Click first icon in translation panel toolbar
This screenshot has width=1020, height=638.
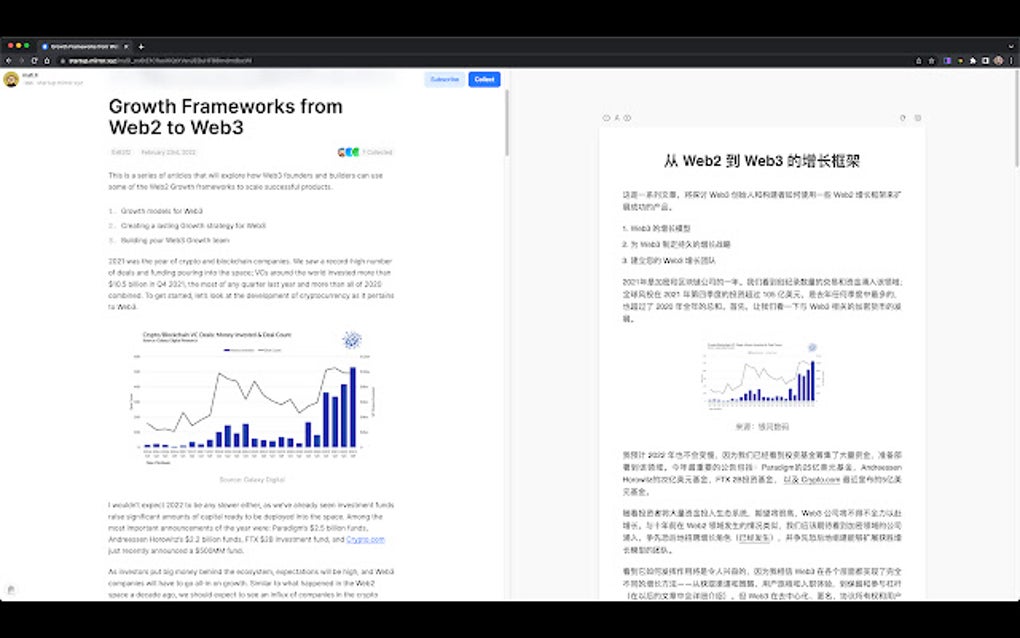pos(606,118)
